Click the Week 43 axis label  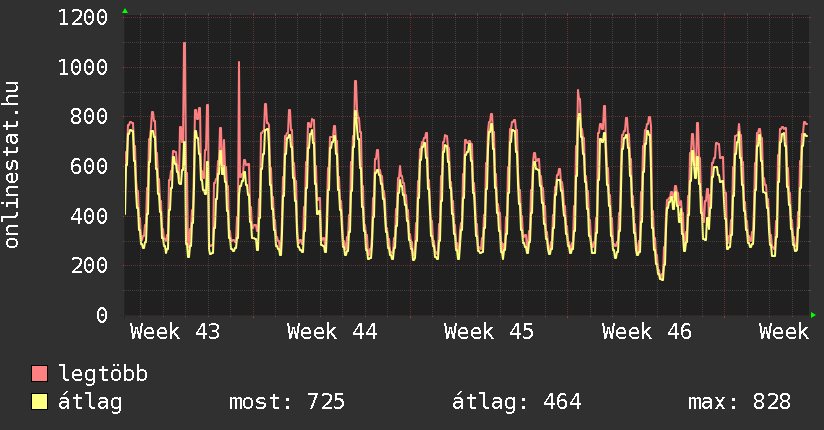175,332
